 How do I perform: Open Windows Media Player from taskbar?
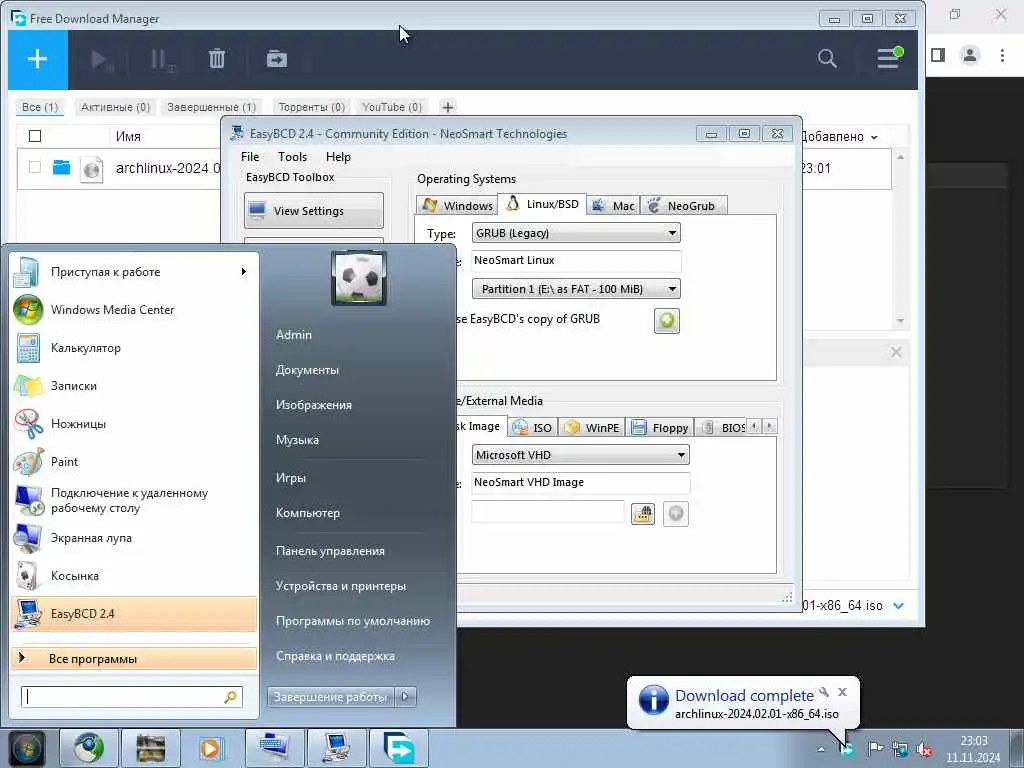[211, 748]
